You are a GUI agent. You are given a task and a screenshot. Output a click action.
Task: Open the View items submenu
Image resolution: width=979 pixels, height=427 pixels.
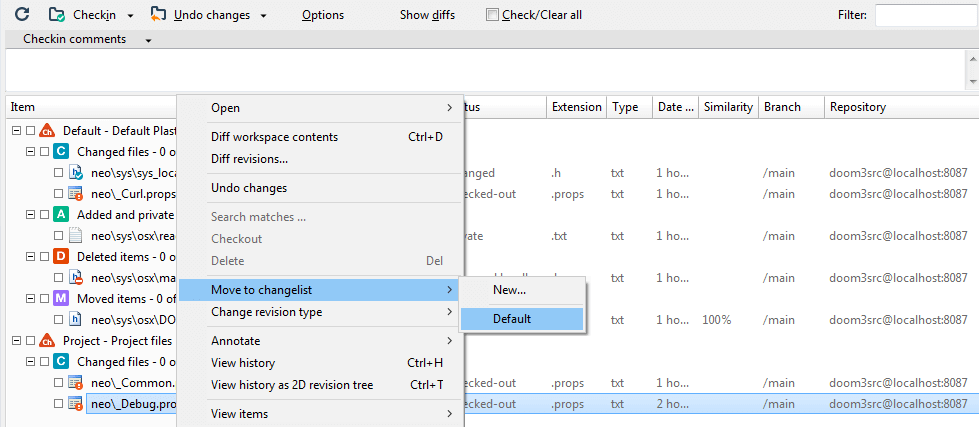(x=321, y=413)
